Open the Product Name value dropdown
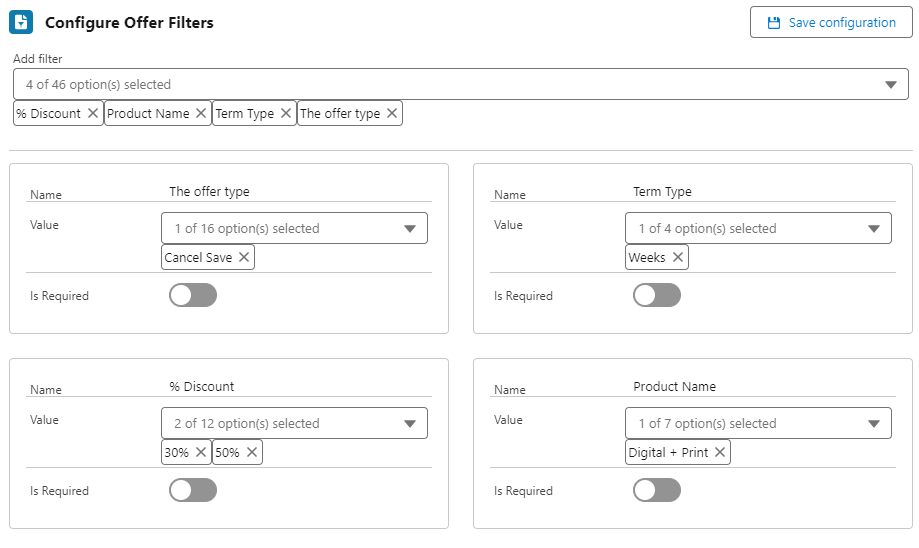This screenshot has height=548, width=919. [x=758, y=423]
